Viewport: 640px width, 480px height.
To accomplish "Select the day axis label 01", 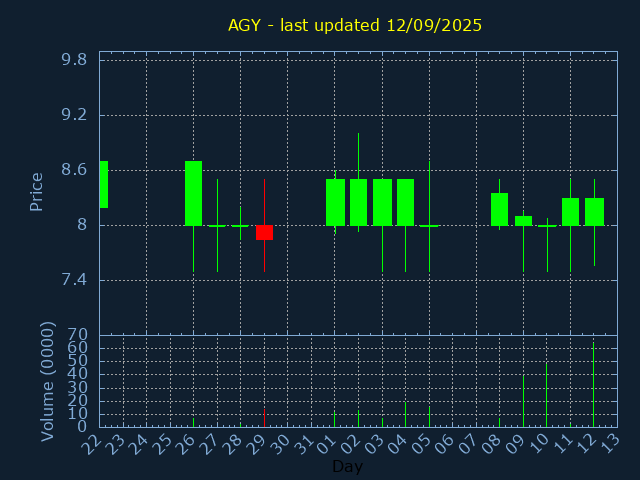I will pyautogui.click(x=327, y=444).
